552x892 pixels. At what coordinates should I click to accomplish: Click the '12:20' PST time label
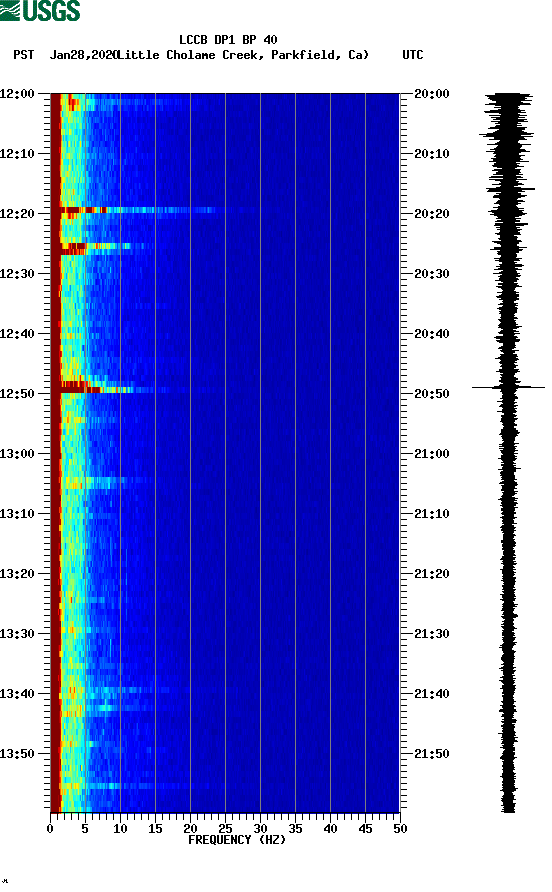pos(18,214)
